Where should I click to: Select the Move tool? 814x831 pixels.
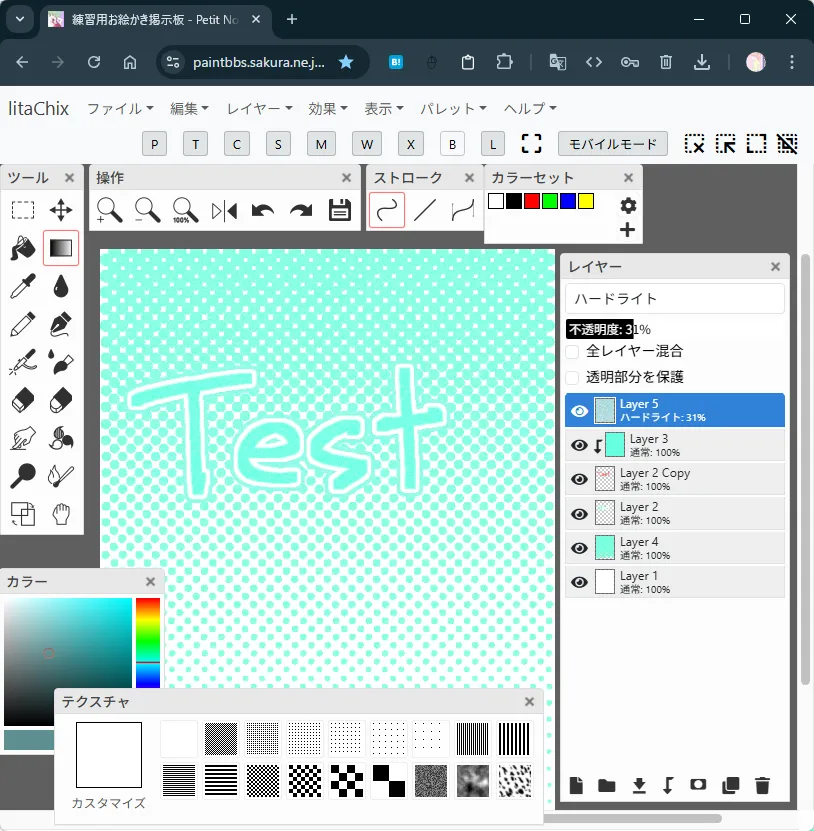61,210
